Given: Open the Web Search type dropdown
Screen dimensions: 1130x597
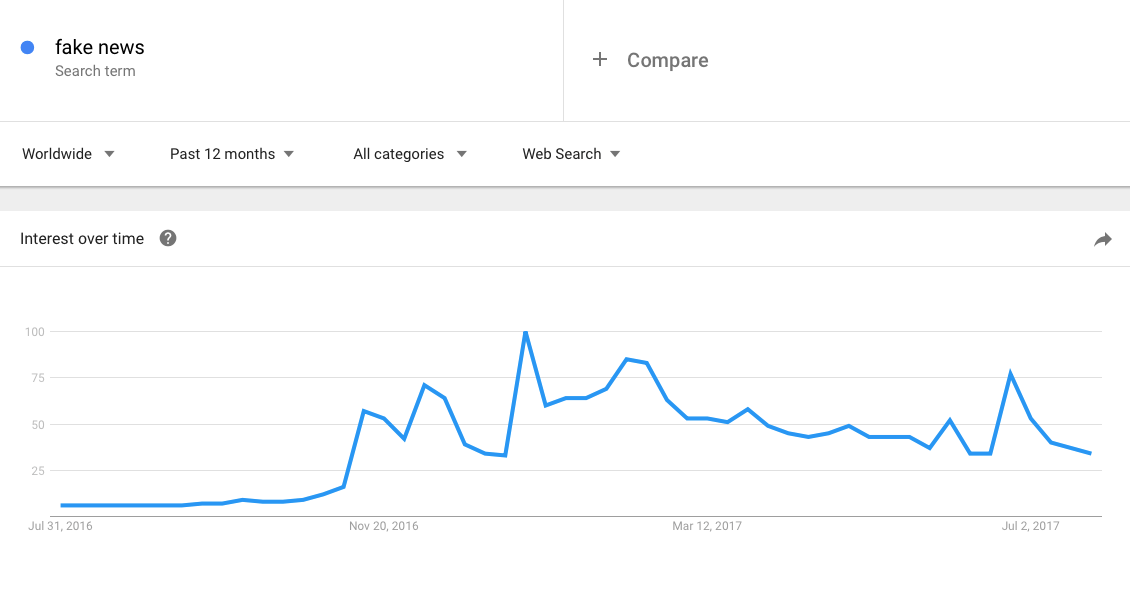Looking at the screenshot, I should (x=571, y=154).
